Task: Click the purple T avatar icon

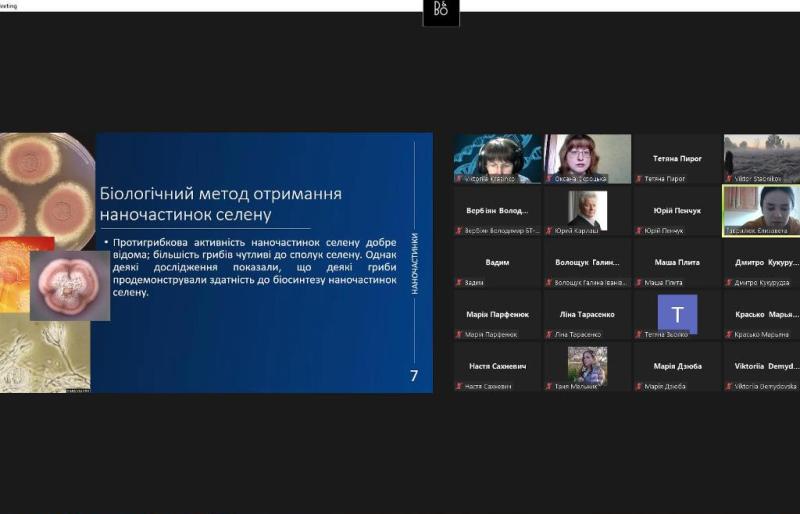Action: click(677, 314)
